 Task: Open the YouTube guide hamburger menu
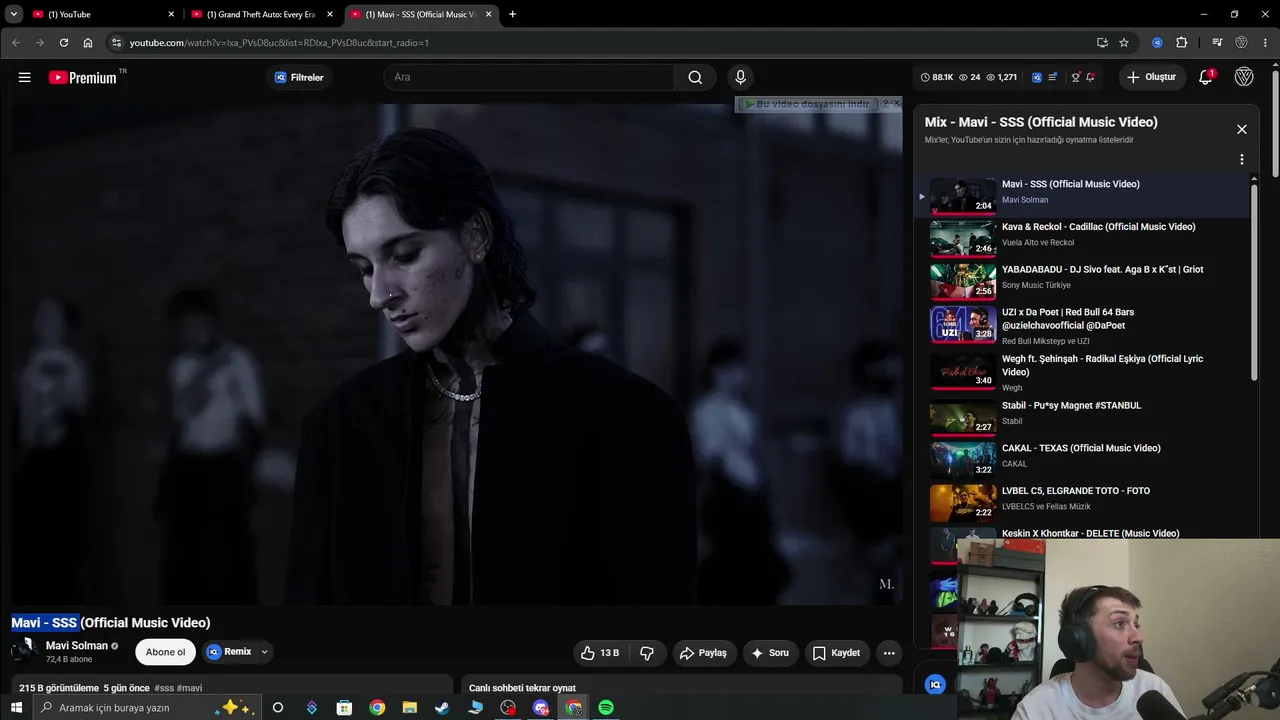[x=25, y=77]
